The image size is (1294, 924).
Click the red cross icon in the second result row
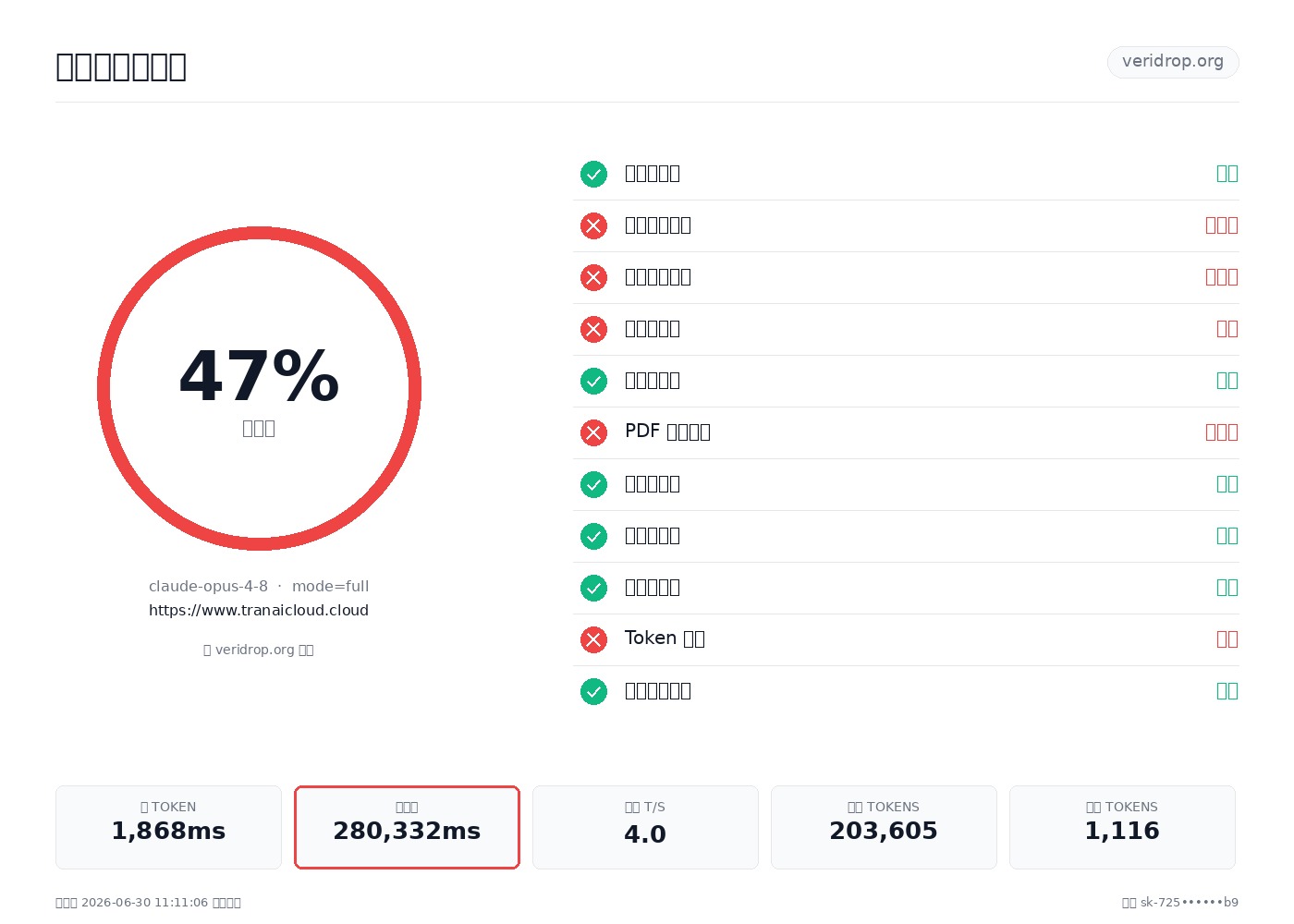click(593, 225)
